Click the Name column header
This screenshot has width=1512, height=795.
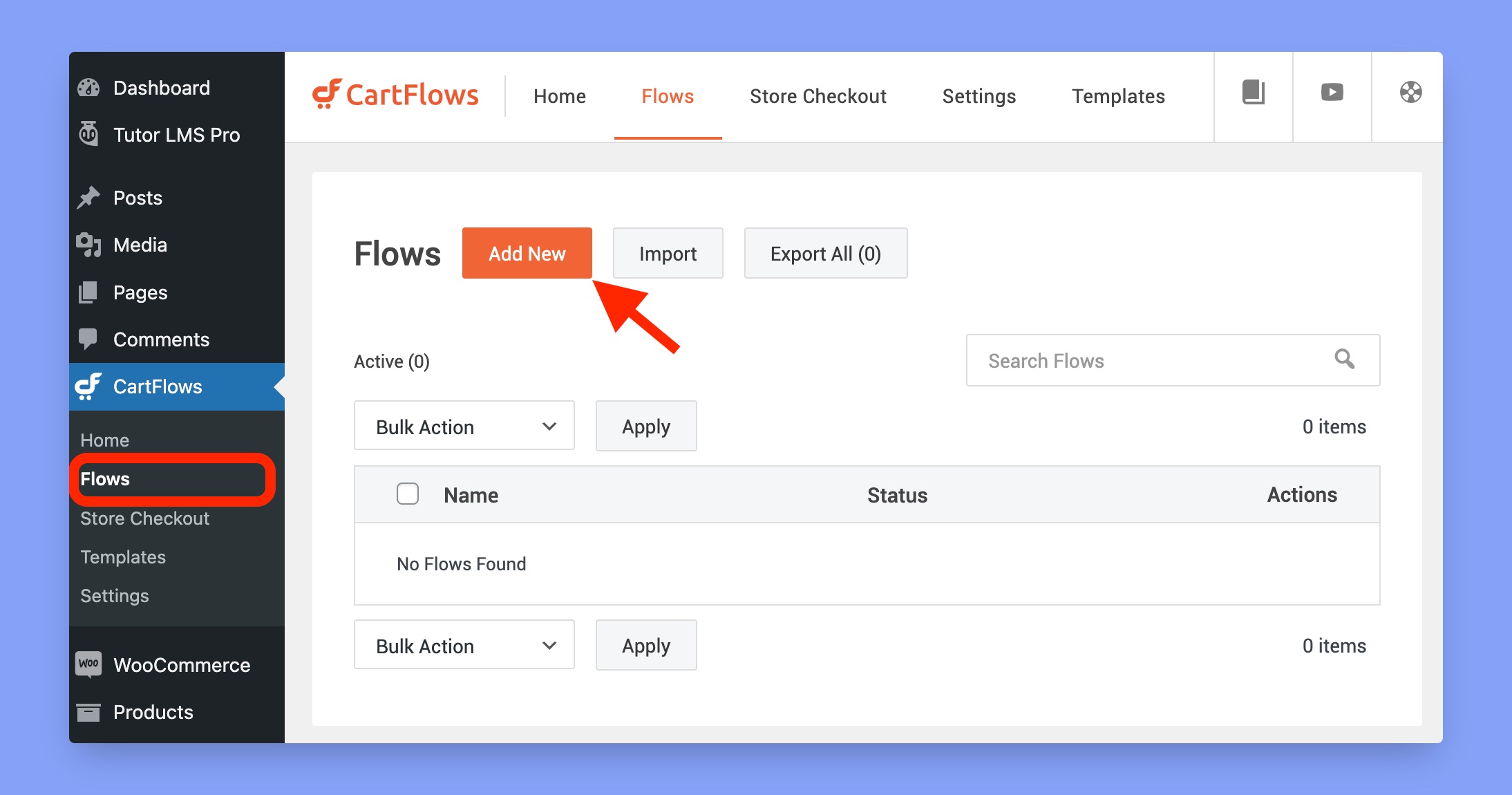click(x=471, y=495)
